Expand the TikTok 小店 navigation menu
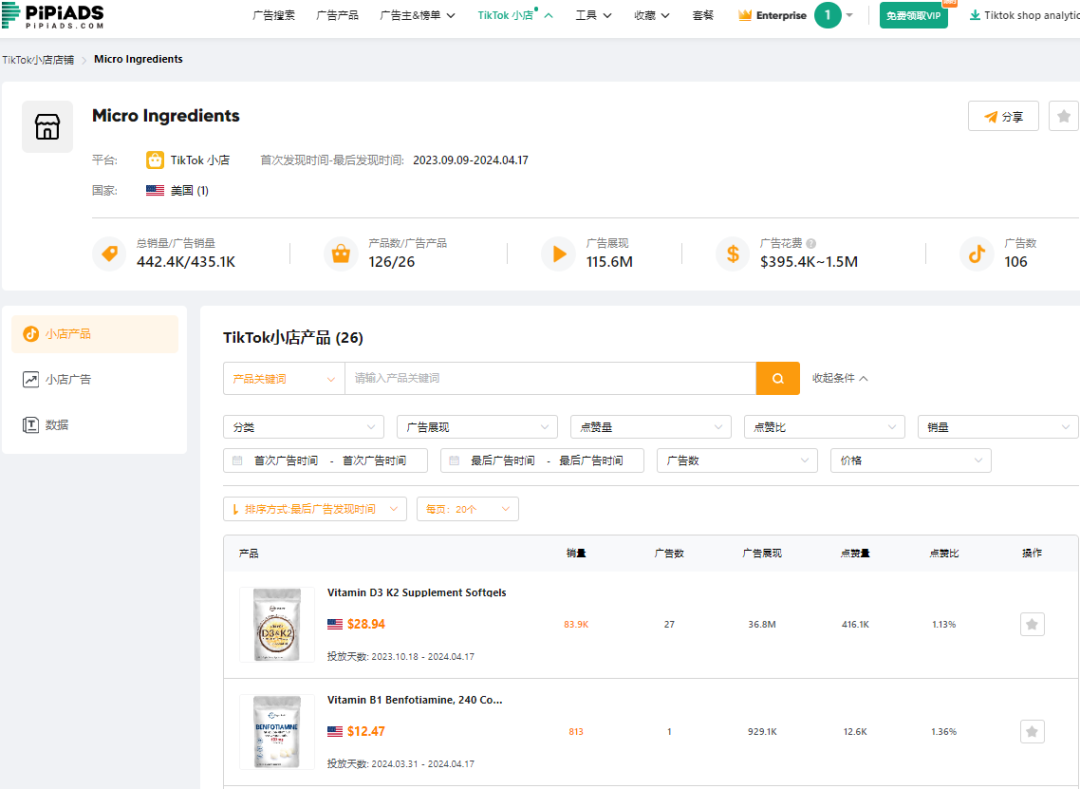 (x=515, y=15)
